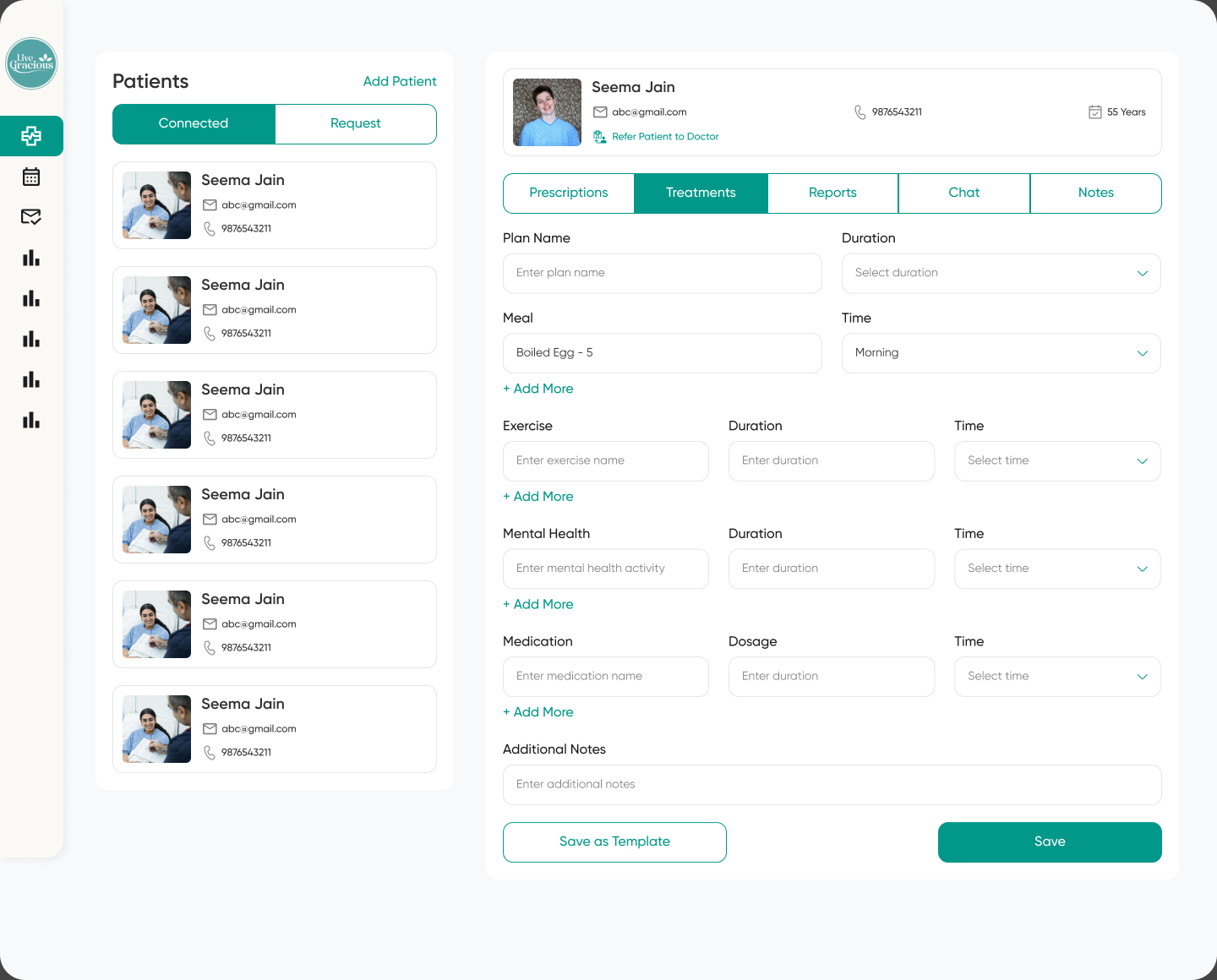Screen dimensions: 1217x980
Task: Click Add More under Exercise
Action: [x=538, y=497]
